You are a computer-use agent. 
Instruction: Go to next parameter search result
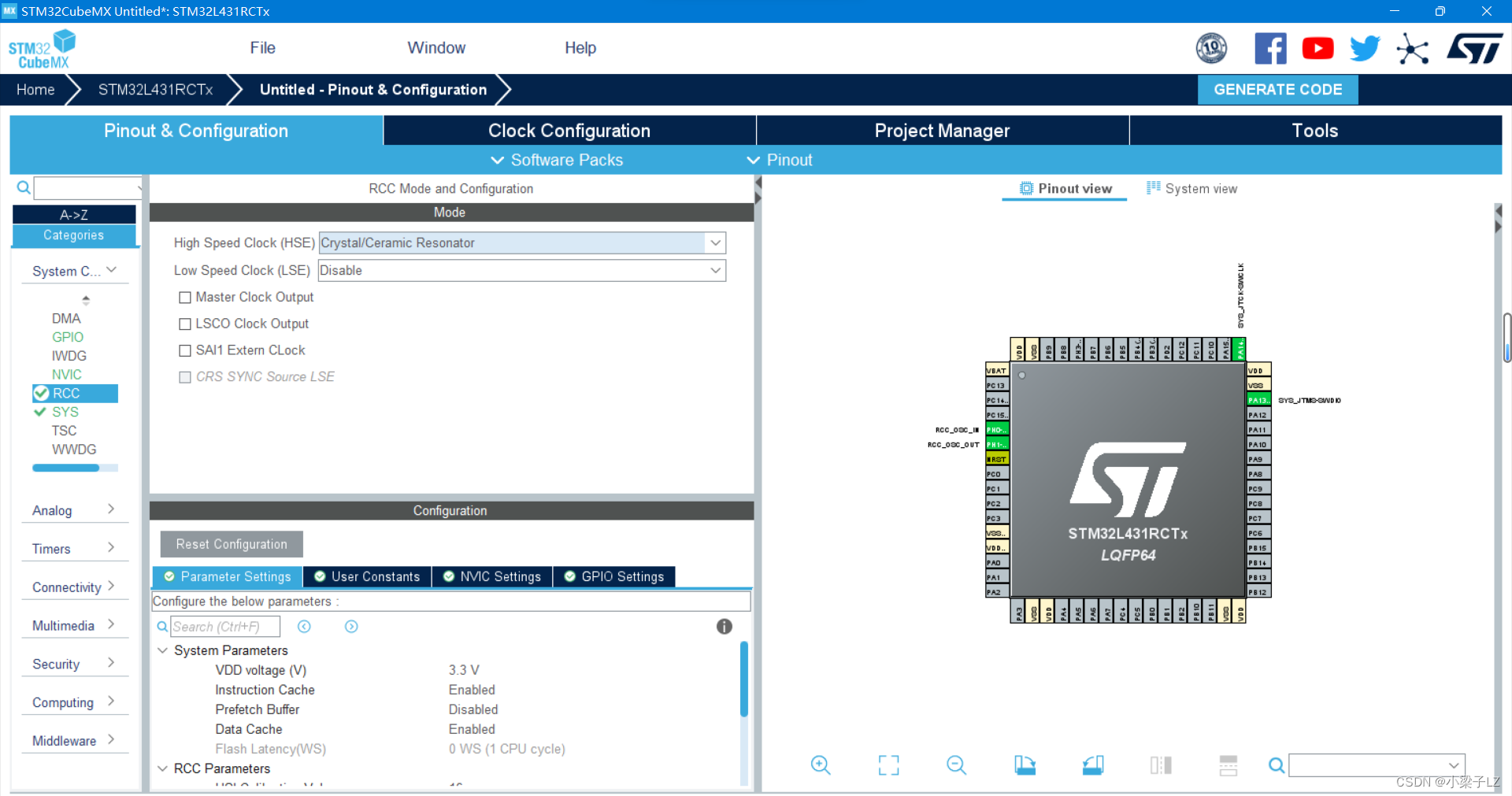351,626
